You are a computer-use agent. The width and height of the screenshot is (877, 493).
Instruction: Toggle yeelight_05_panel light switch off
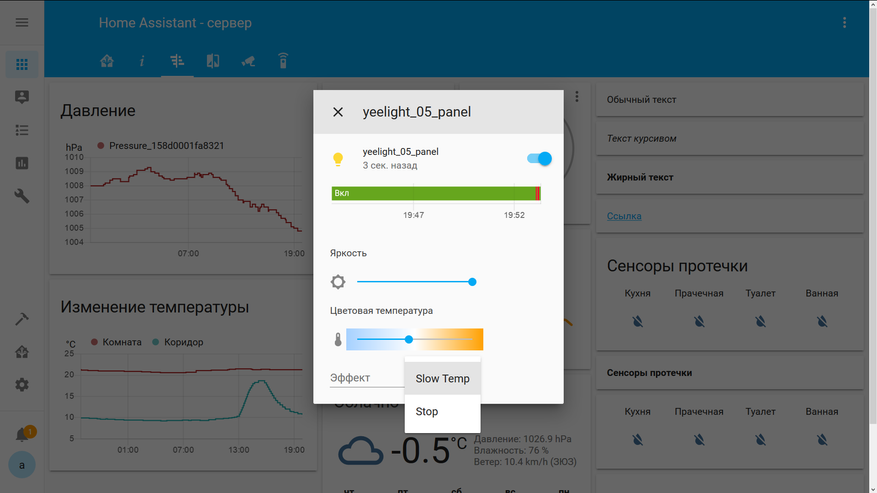coord(540,159)
